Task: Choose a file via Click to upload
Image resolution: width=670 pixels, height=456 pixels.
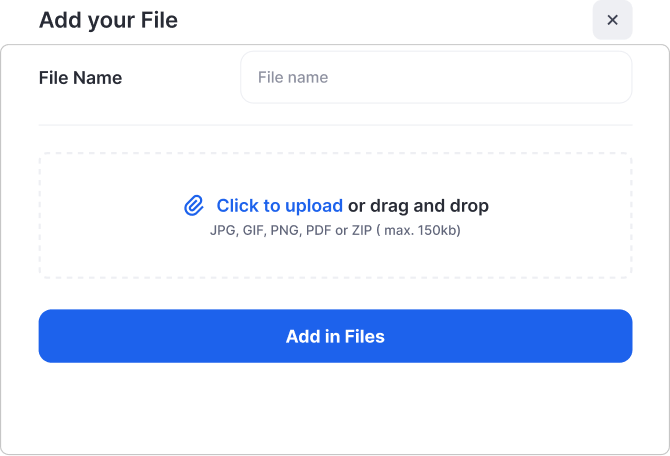Action: tap(279, 206)
